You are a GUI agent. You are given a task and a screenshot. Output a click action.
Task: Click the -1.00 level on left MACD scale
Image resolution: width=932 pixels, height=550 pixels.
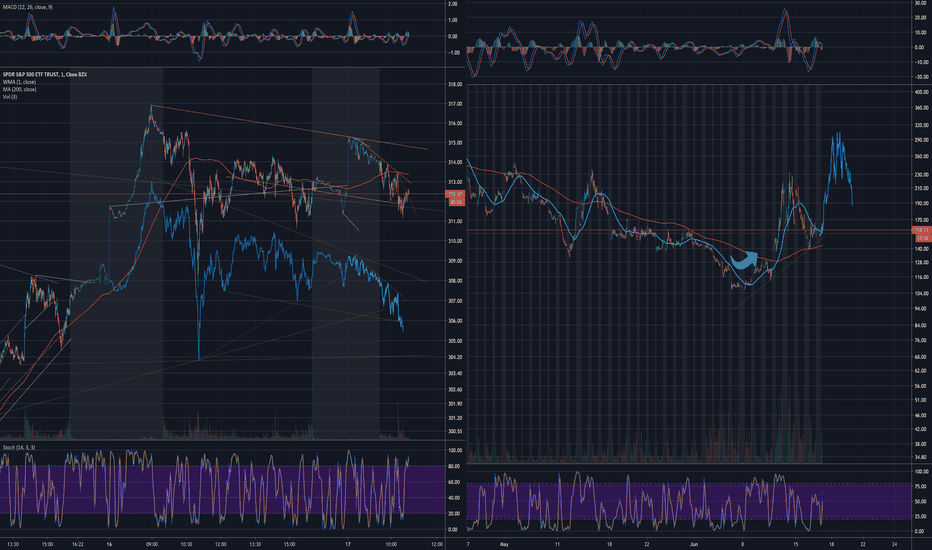(x=453, y=53)
